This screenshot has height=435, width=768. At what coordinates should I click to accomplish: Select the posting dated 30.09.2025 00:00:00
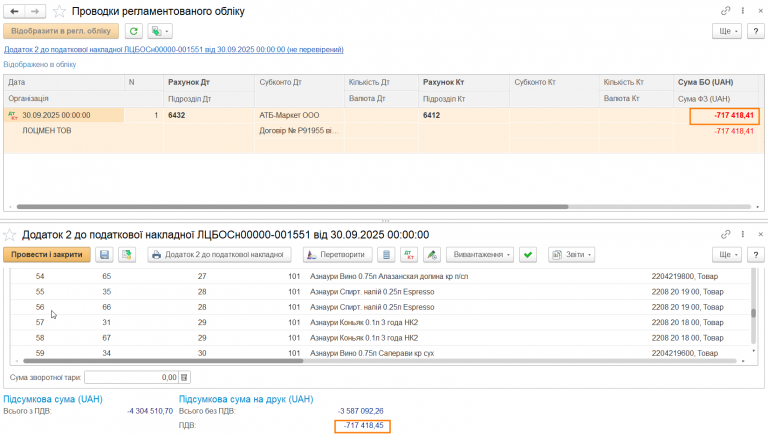point(64,115)
